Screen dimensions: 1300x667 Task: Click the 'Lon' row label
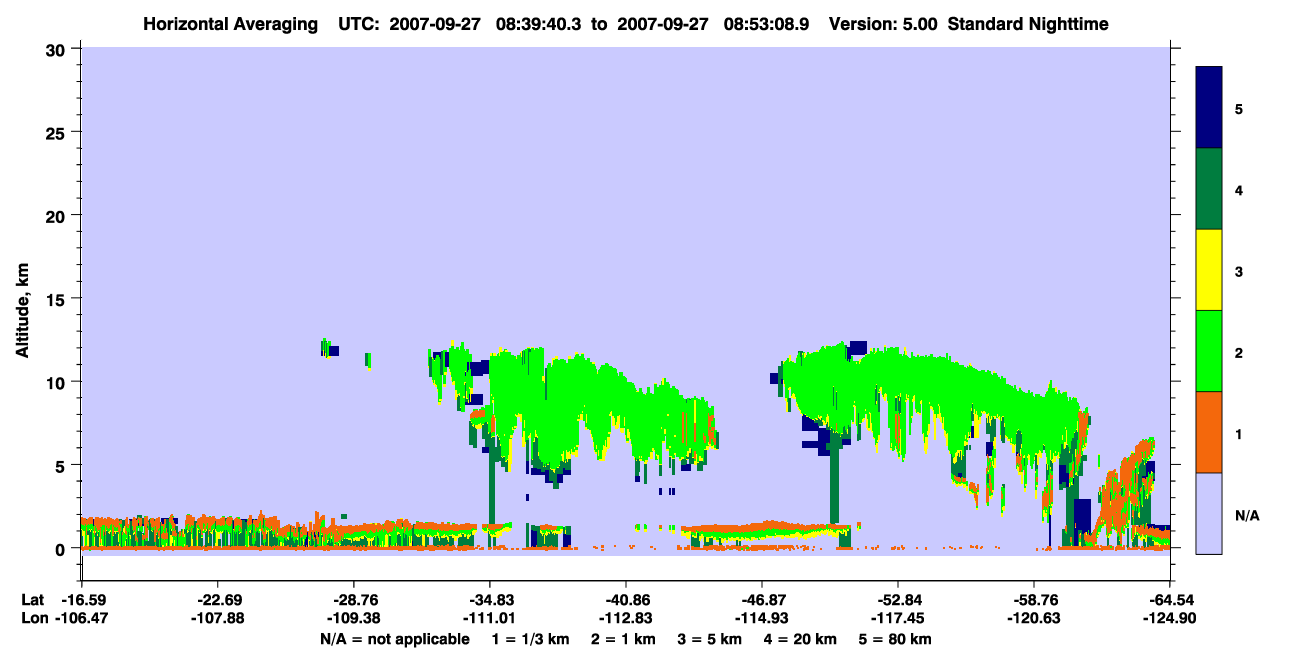click(x=34, y=618)
